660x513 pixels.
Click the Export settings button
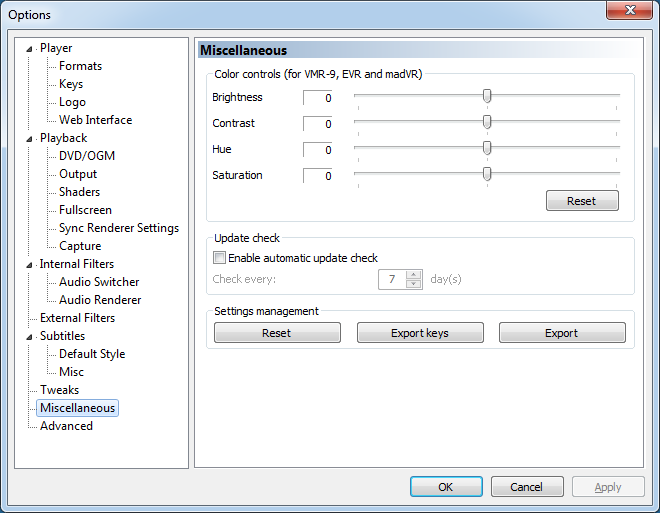[x=562, y=333]
